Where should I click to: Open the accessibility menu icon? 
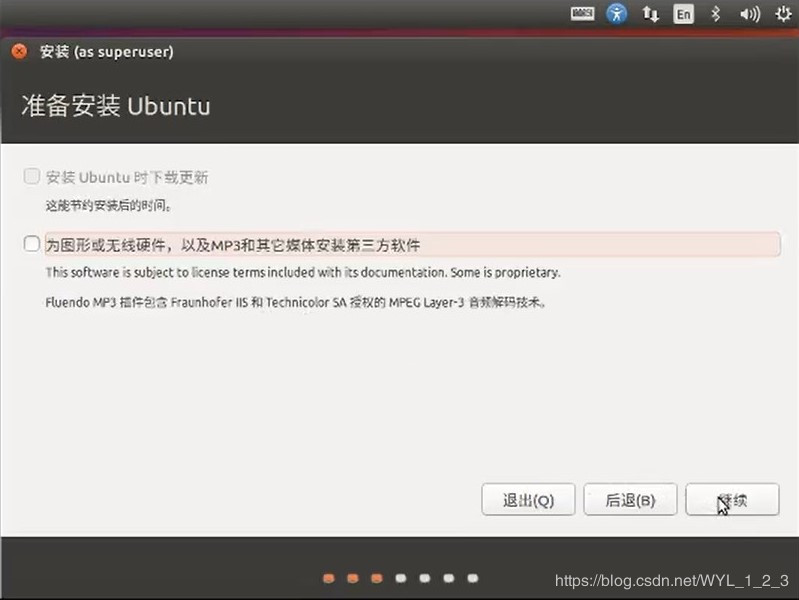[617, 14]
